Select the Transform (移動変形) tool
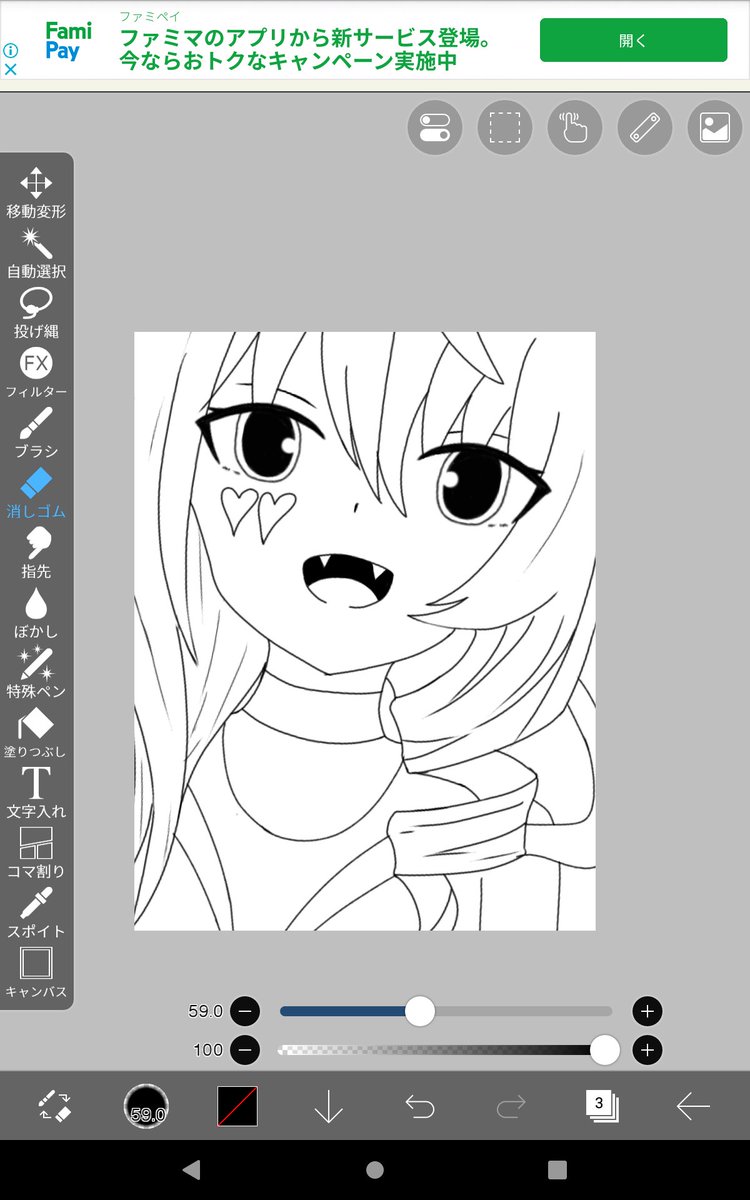Screen dimensions: 750x1200 36,193
